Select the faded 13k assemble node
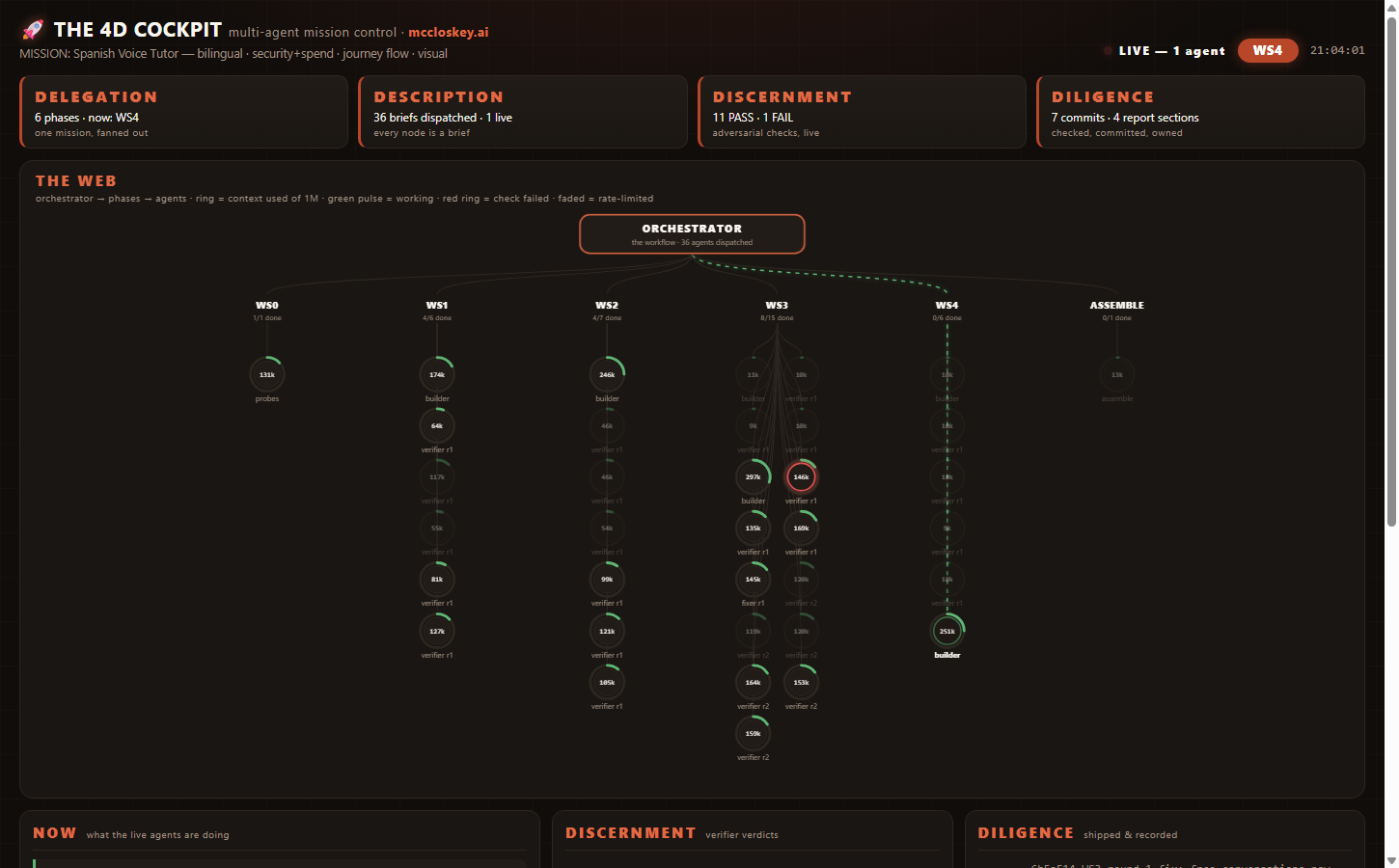The height and width of the screenshot is (868, 1399). tap(1117, 374)
